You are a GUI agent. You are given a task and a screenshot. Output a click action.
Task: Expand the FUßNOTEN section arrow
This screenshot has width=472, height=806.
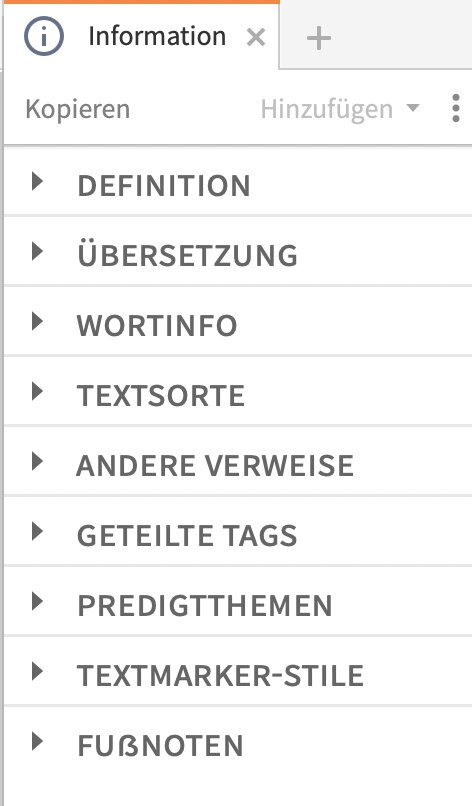[37, 741]
